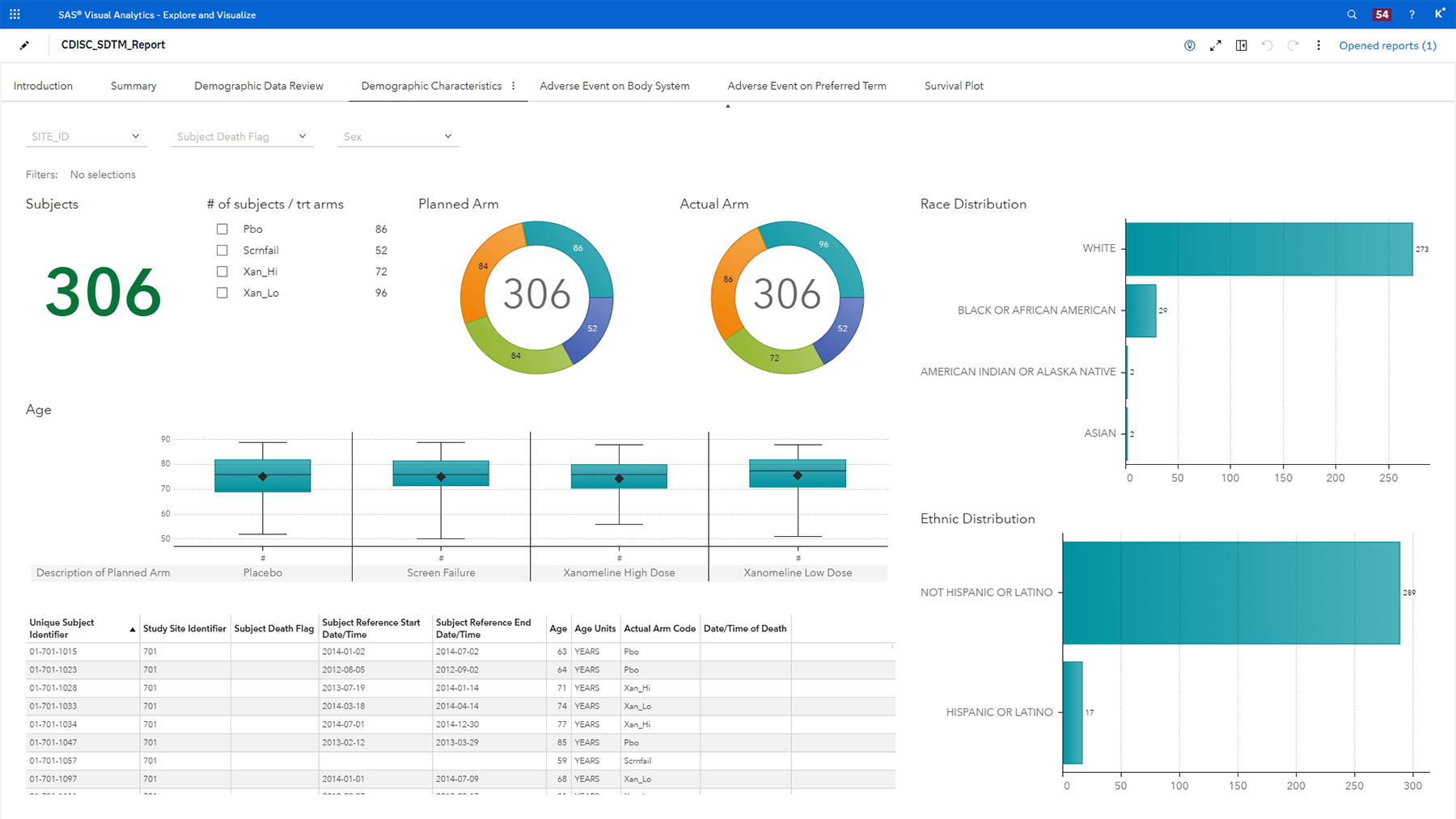The image size is (1456, 819).
Task: Open the search icon in the top banner
Action: pos(1351,14)
